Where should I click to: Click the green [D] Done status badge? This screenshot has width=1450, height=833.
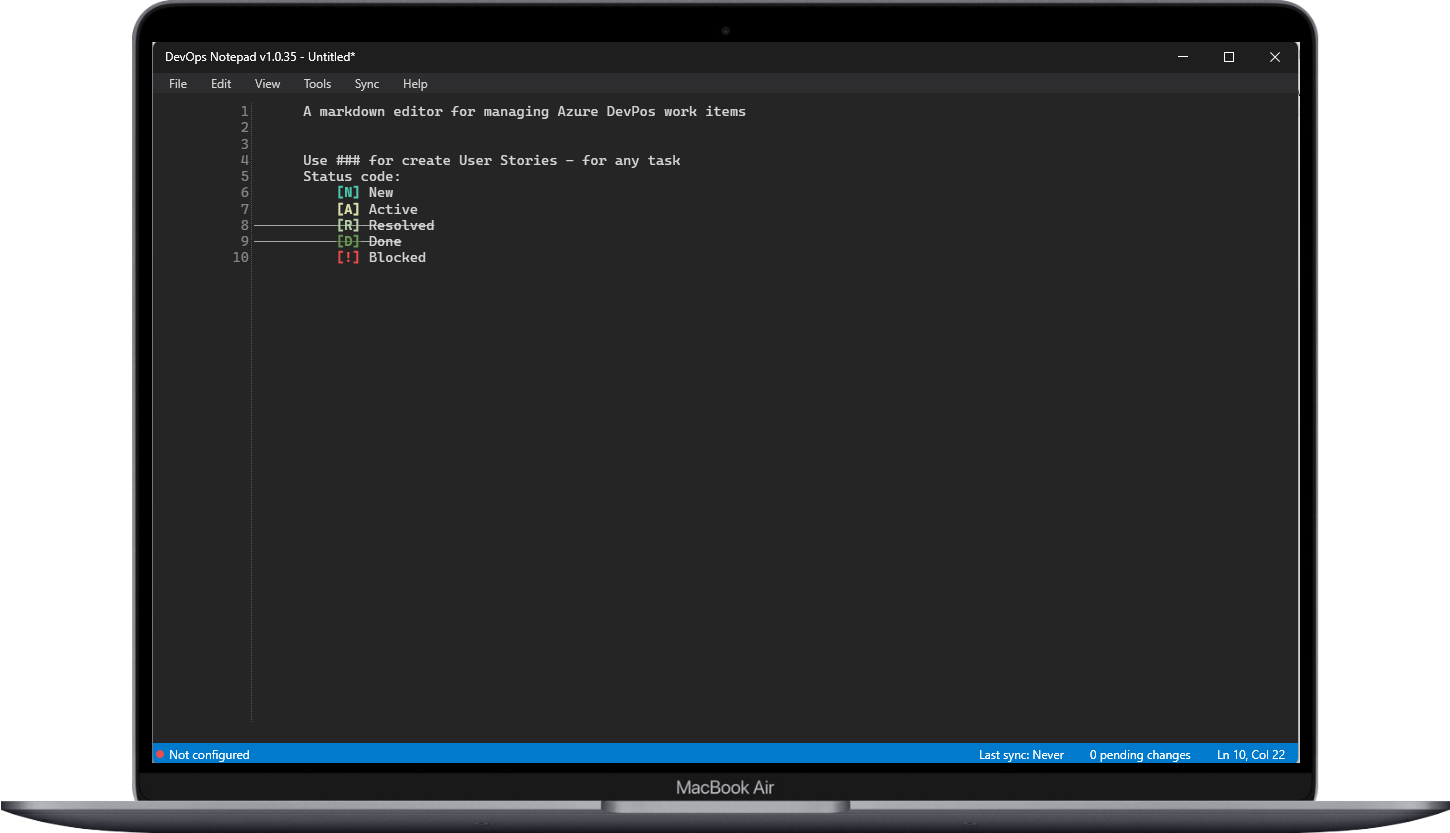click(x=347, y=241)
